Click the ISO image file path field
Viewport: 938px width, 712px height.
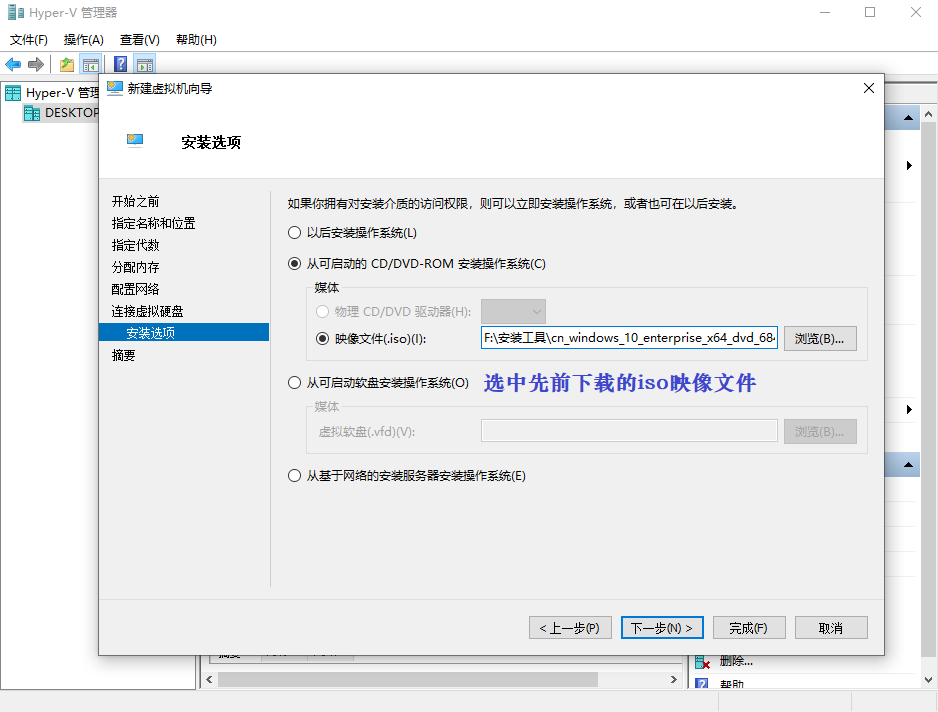[x=629, y=338]
